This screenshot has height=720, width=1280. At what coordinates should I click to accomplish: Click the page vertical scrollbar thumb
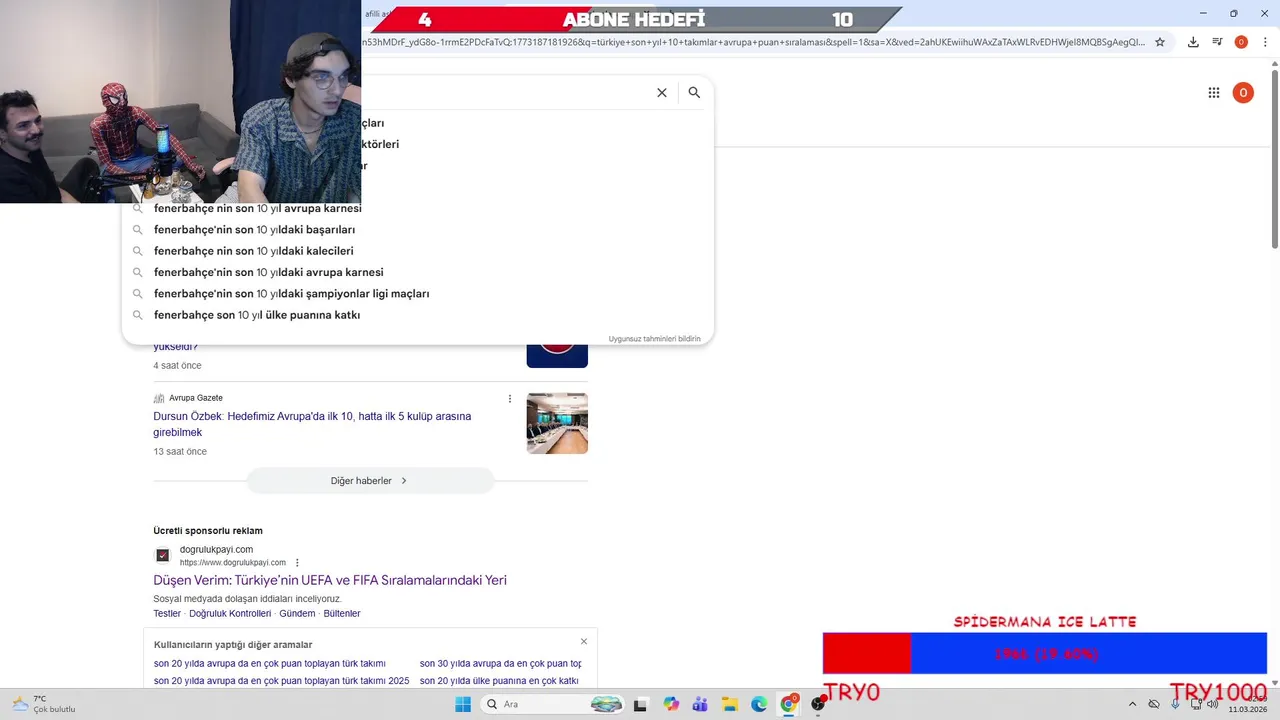click(1274, 160)
